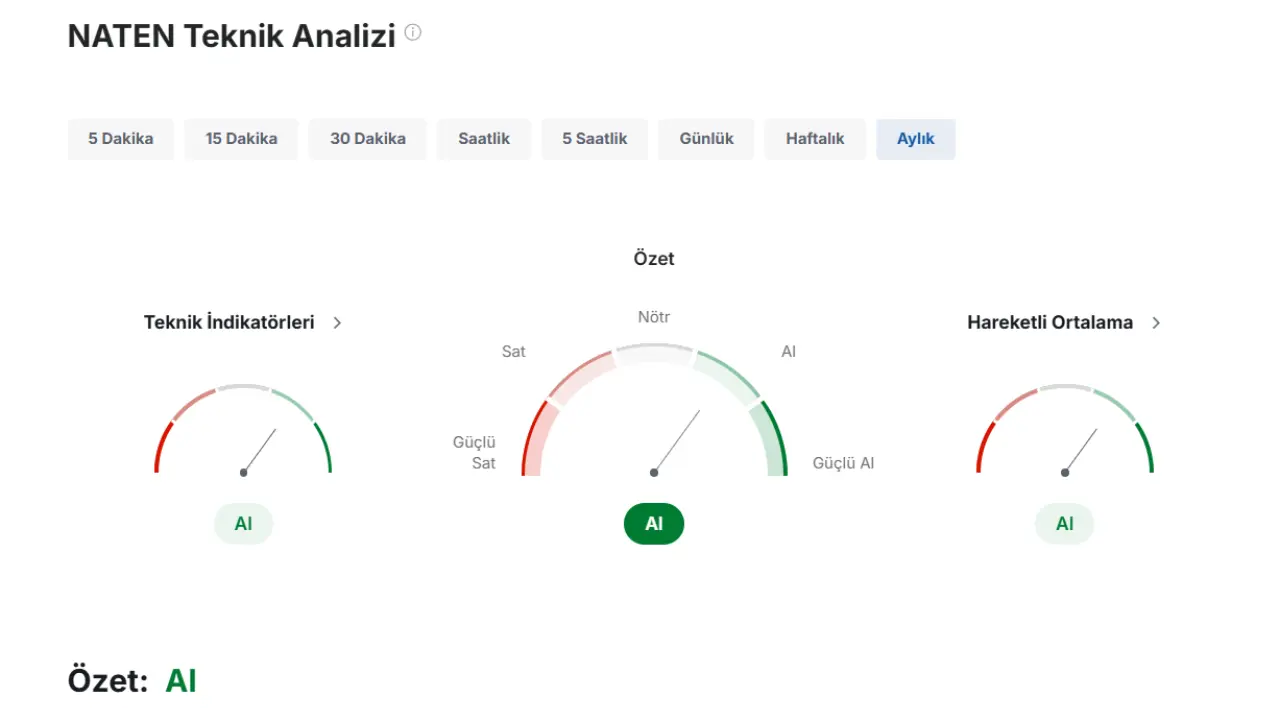Click the central Özet gauge needle
Image resolution: width=1280 pixels, height=721 pixels.
677,441
